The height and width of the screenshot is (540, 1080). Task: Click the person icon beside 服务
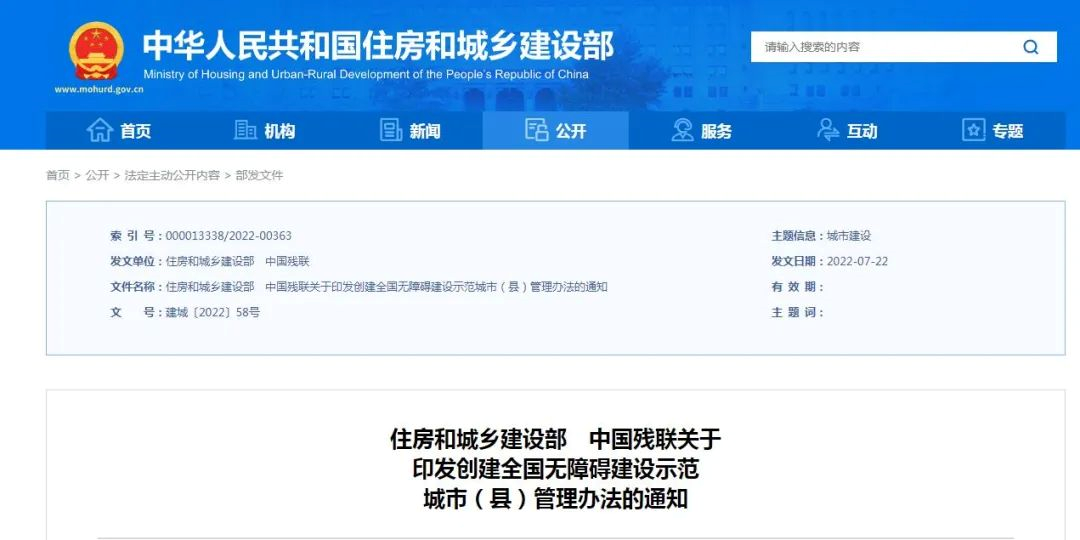[x=683, y=130]
